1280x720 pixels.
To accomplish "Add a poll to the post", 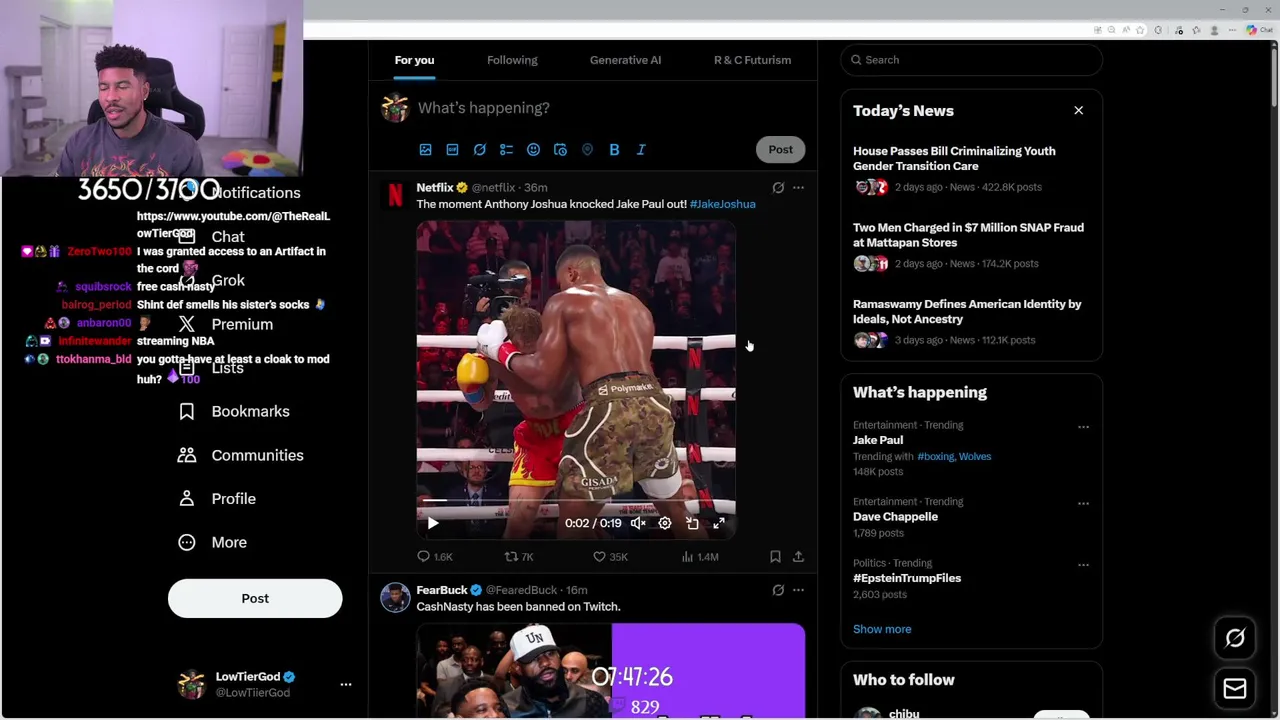I will click(506, 150).
